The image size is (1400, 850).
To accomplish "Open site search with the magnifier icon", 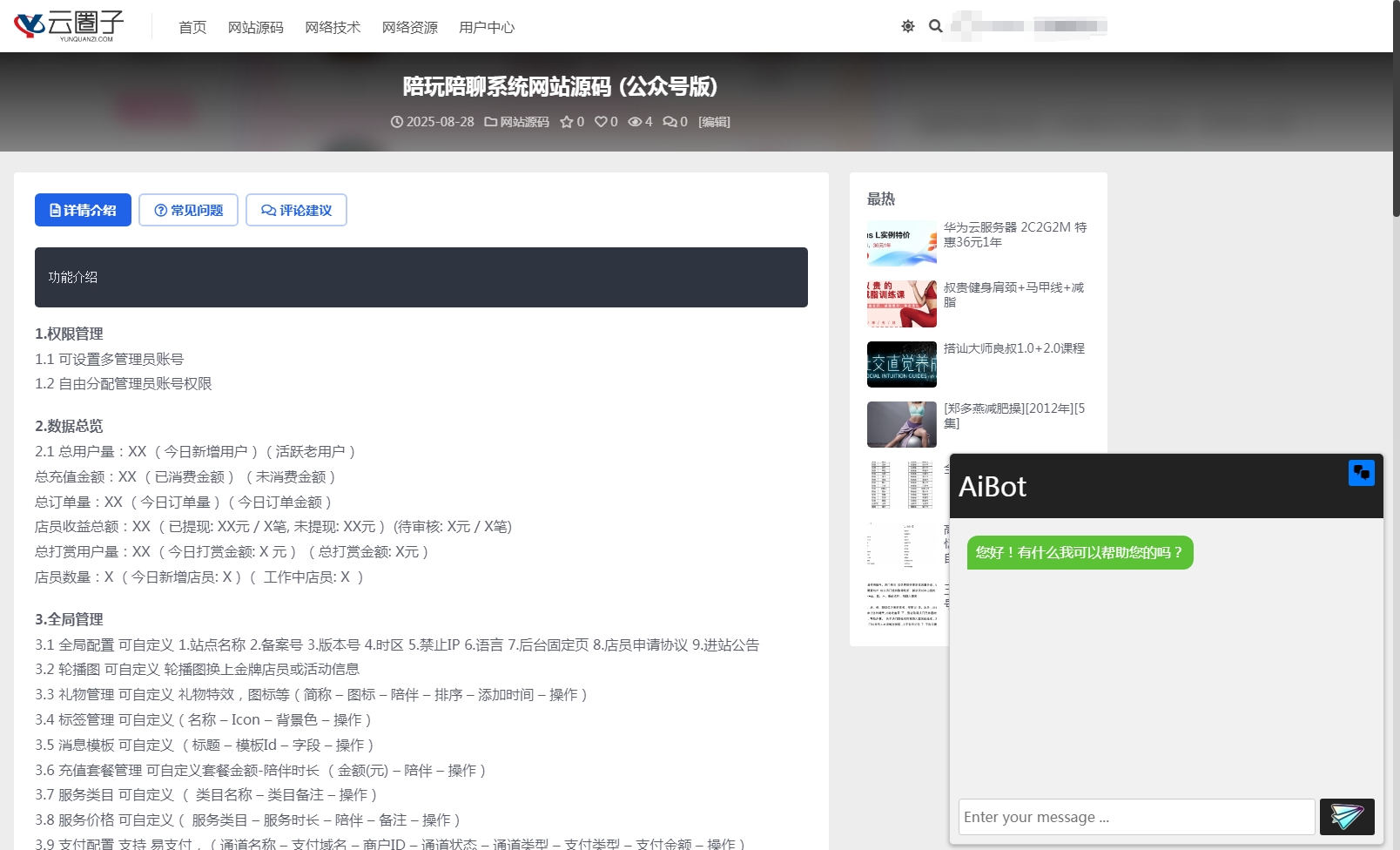I will pos(936,26).
